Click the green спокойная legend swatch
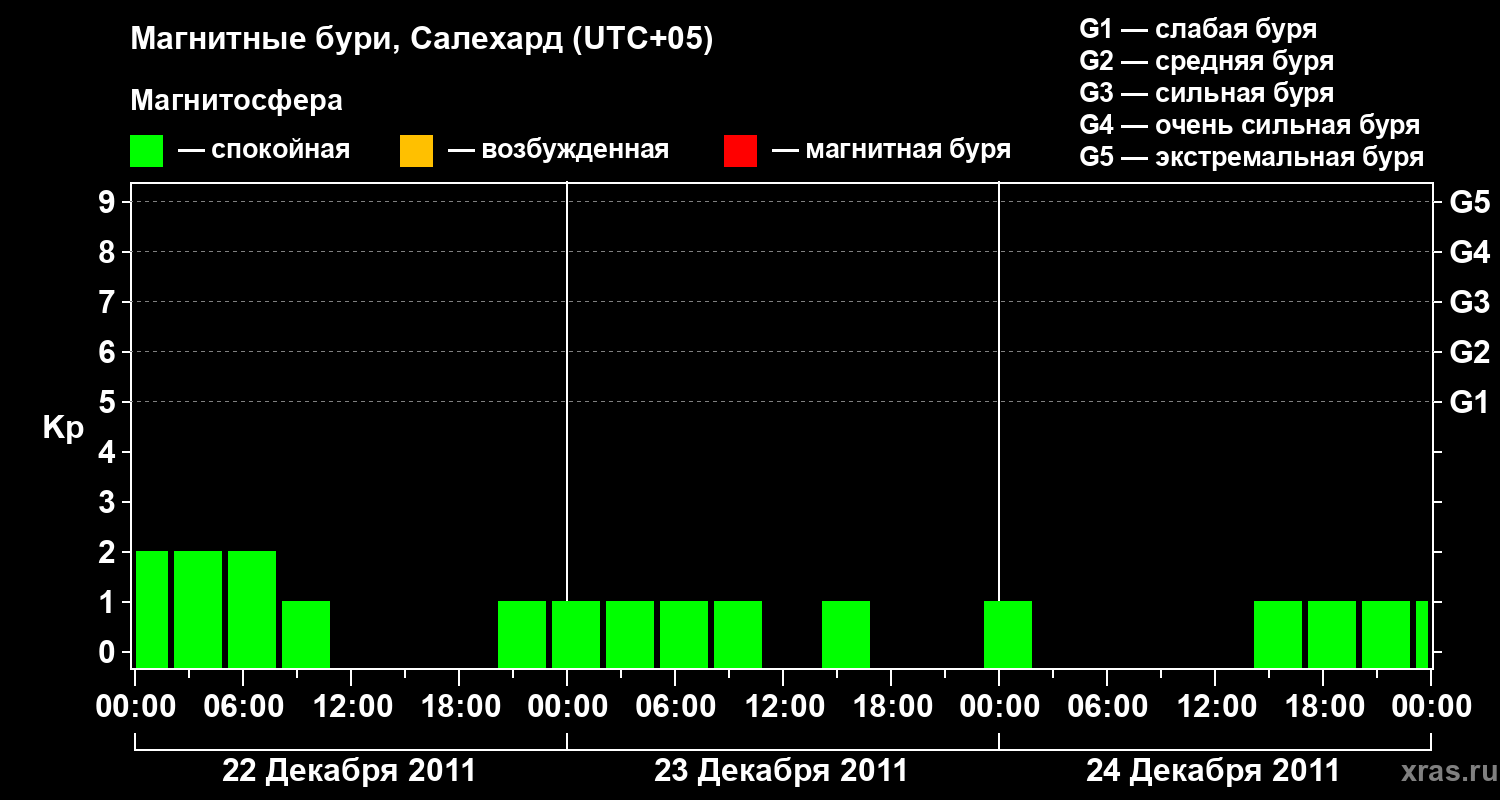The image size is (1500, 800). (x=147, y=151)
